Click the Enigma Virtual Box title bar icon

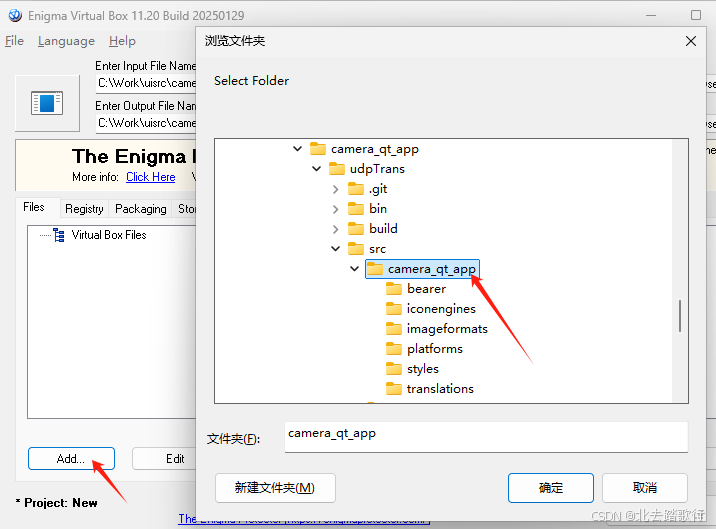pyautogui.click(x=15, y=15)
